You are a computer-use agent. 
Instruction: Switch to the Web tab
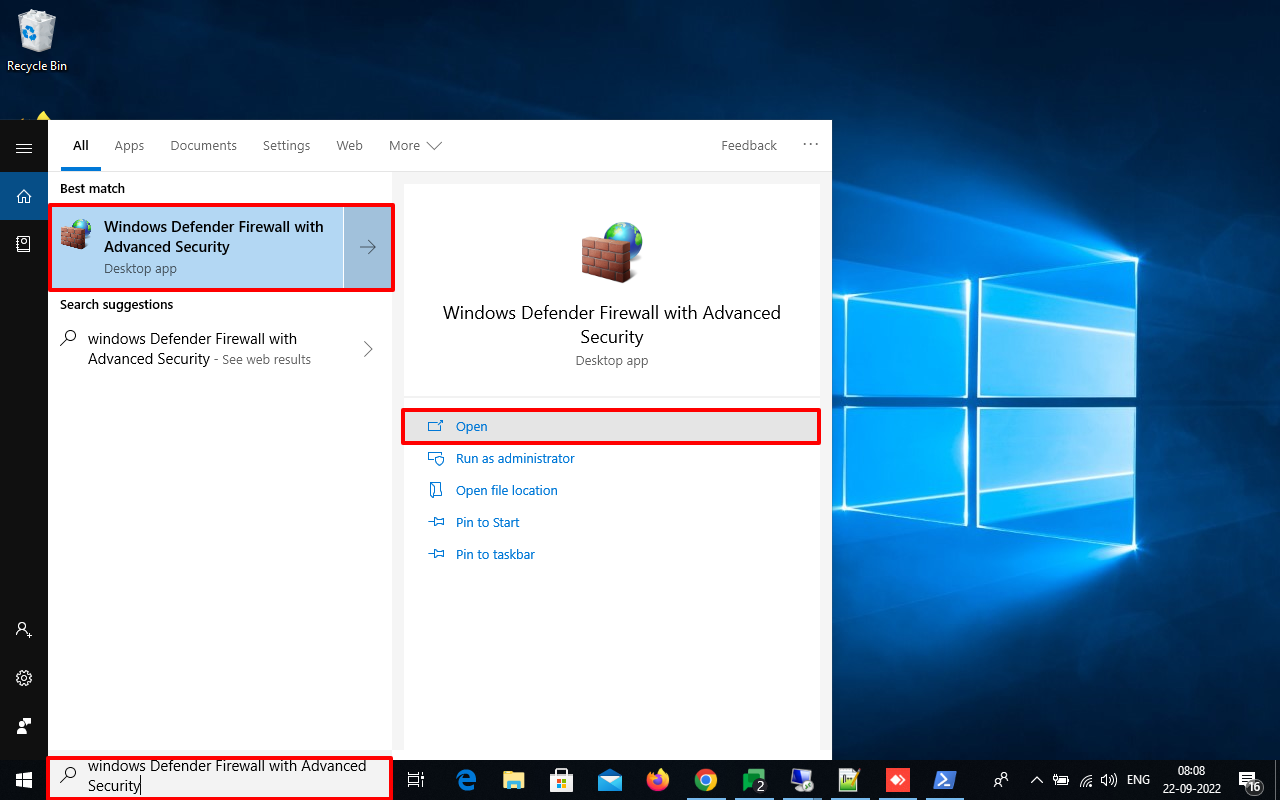349,145
